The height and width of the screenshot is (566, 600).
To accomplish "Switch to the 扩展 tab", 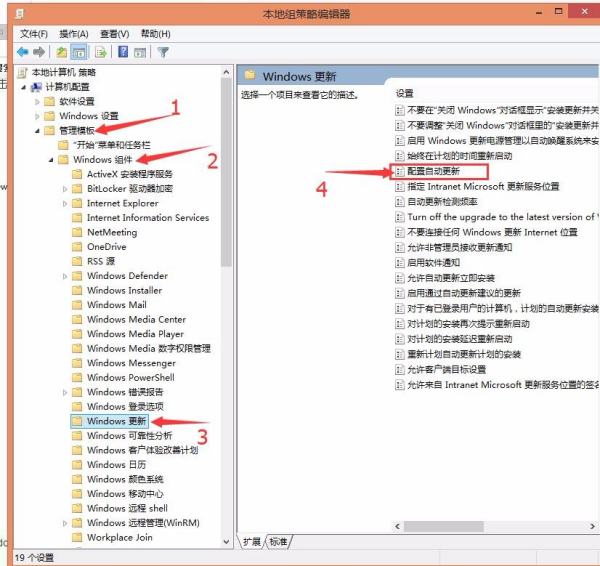I will click(x=252, y=542).
